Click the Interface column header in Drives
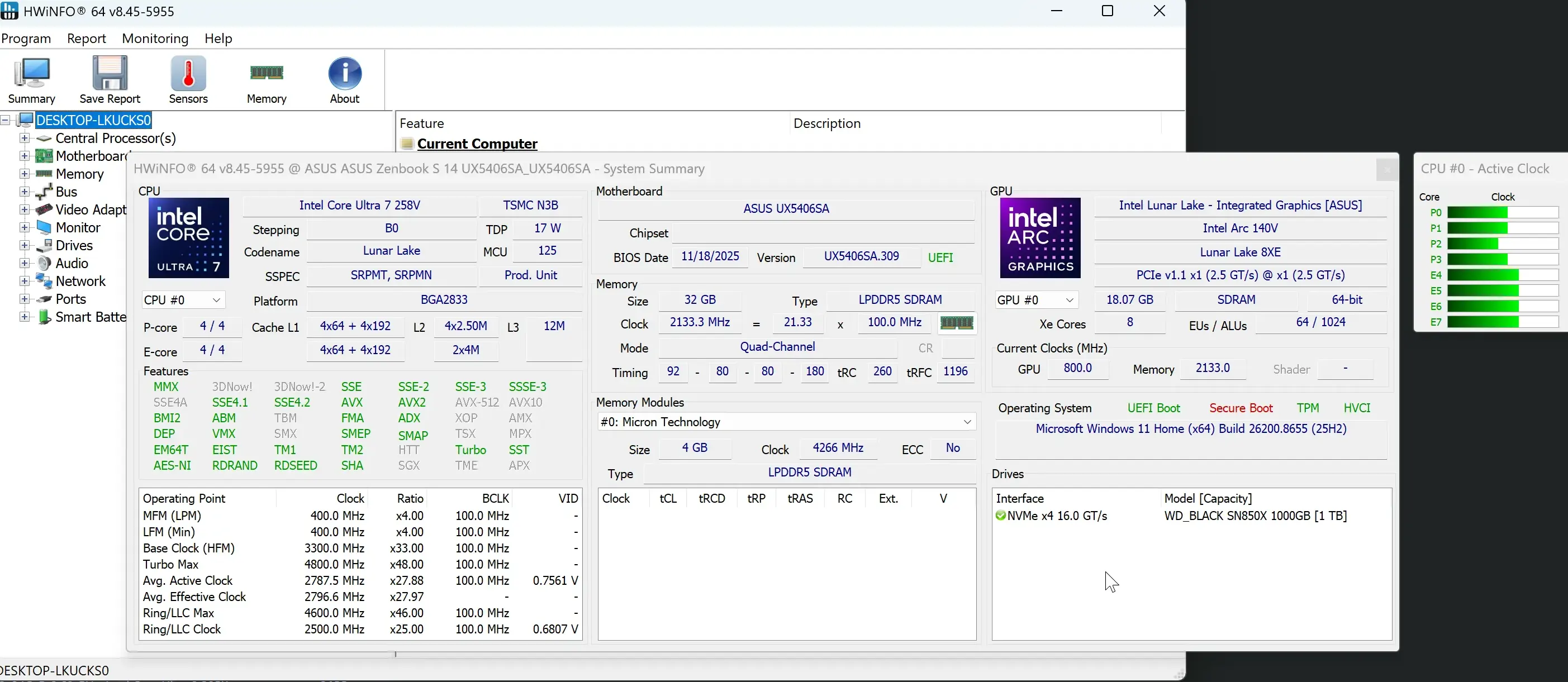1568x682 pixels. tap(1077, 499)
